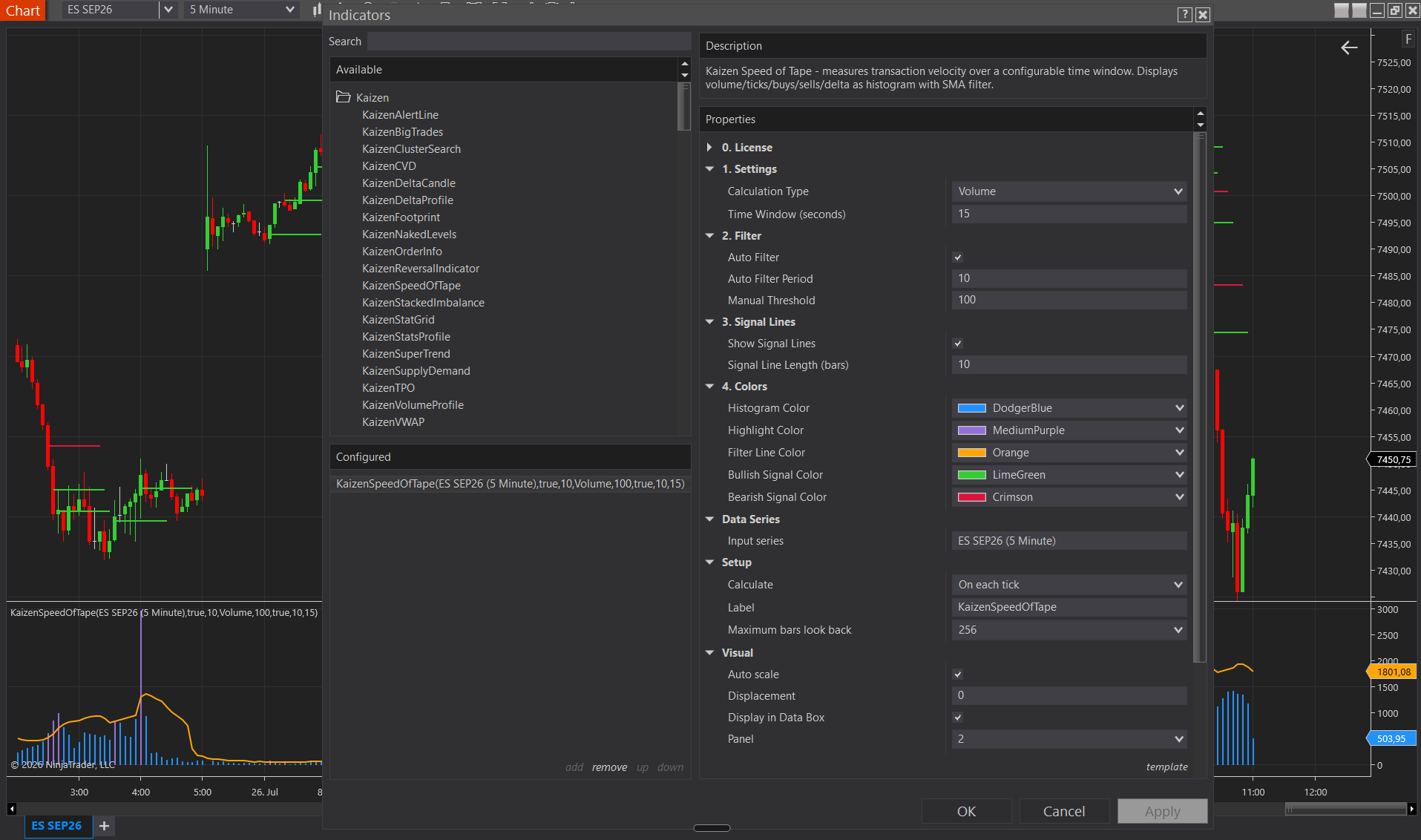Open Maximum bars look back dropdown
1421x840 pixels.
coord(1069,630)
